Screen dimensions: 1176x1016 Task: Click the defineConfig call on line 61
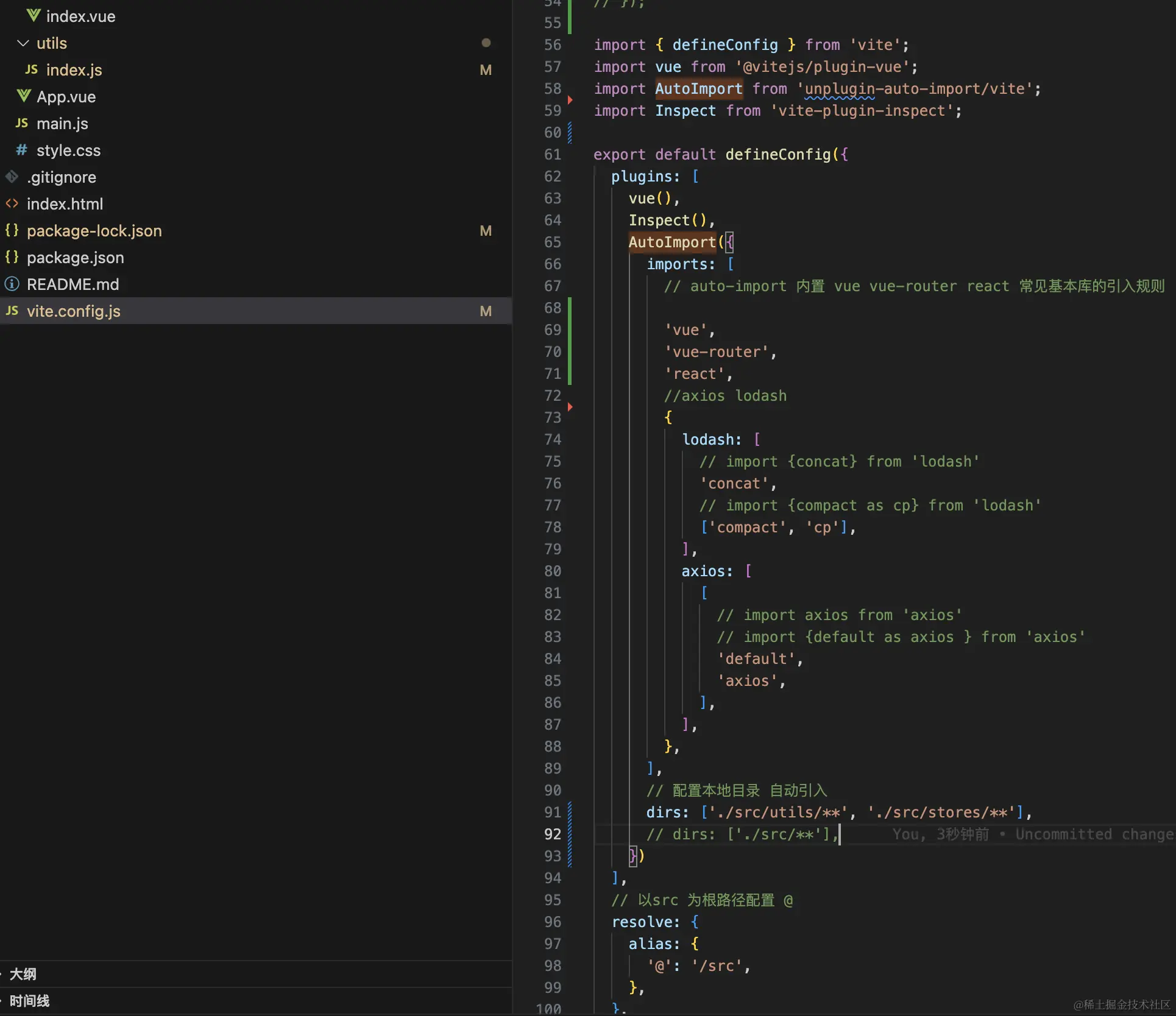(x=778, y=155)
